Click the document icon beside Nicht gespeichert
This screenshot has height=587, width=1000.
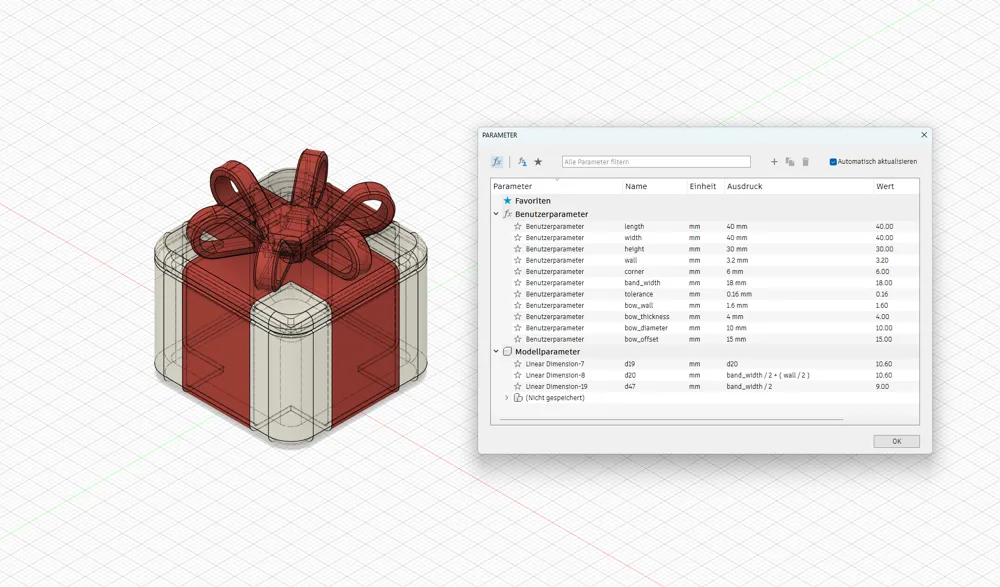coord(517,398)
